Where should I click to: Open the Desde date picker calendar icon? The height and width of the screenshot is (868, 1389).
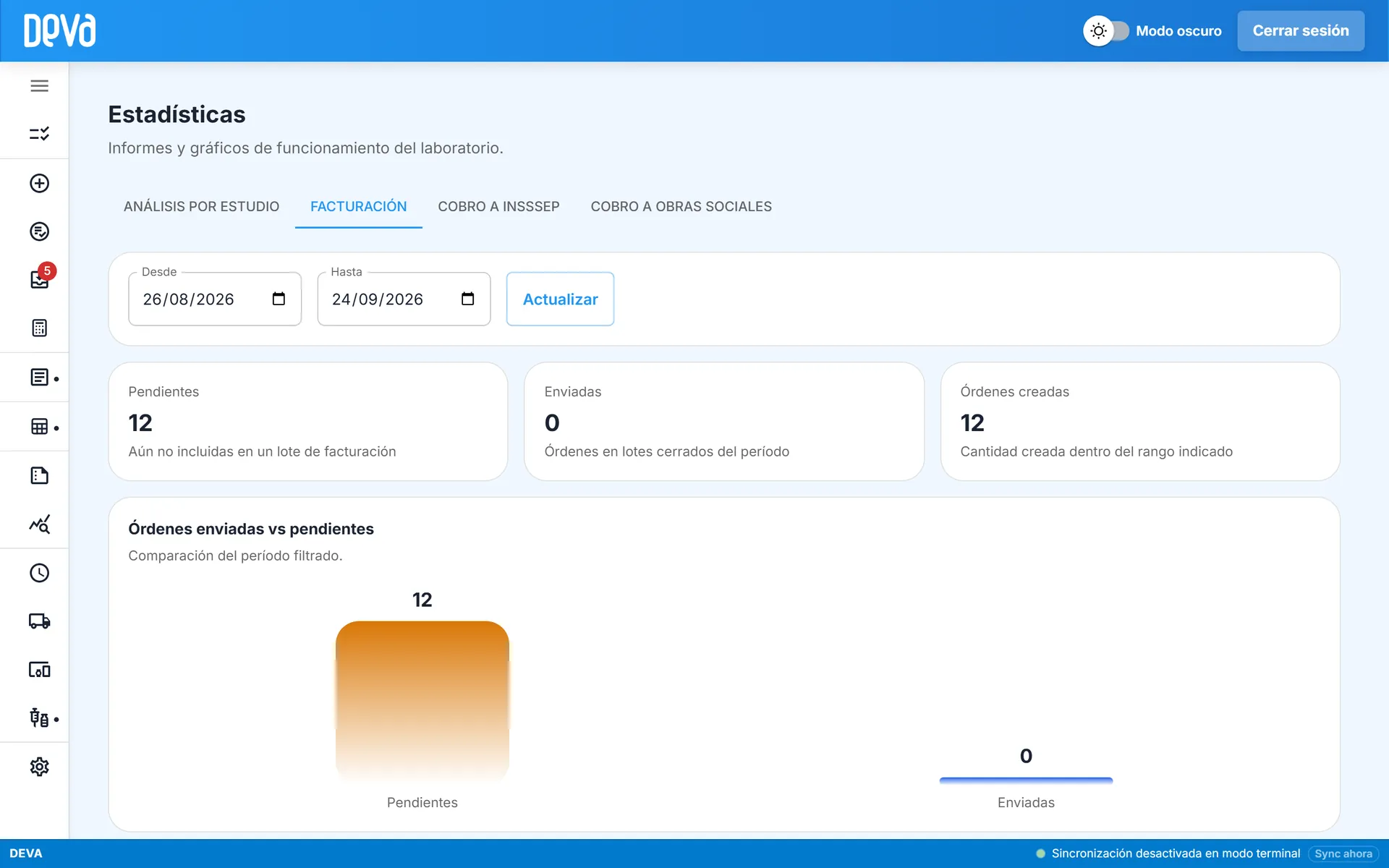point(279,299)
